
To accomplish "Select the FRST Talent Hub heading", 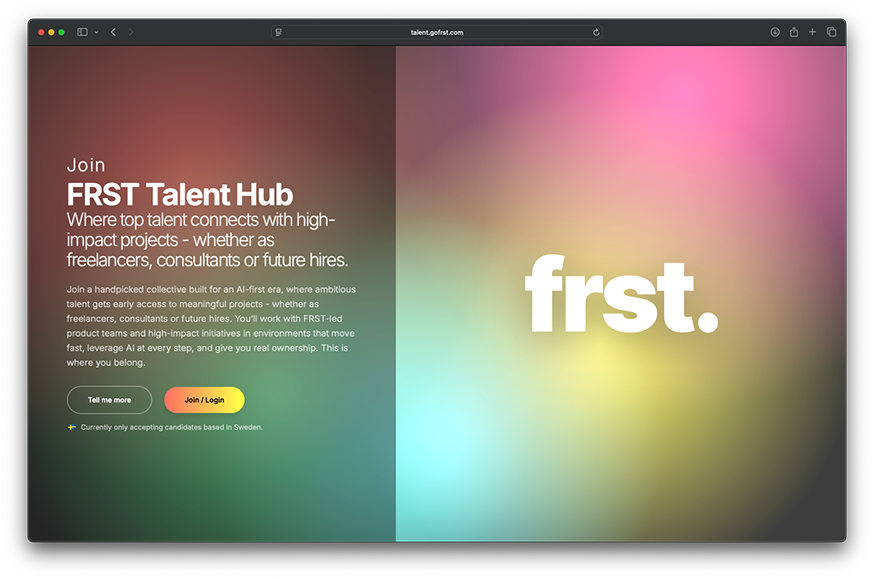I will coord(179,194).
